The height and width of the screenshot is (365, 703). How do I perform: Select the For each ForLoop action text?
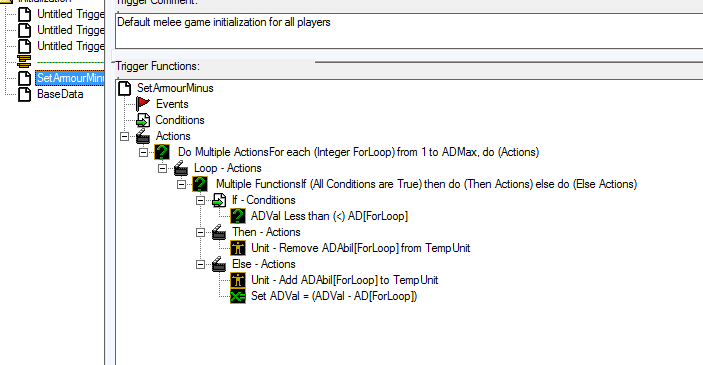[358, 152]
